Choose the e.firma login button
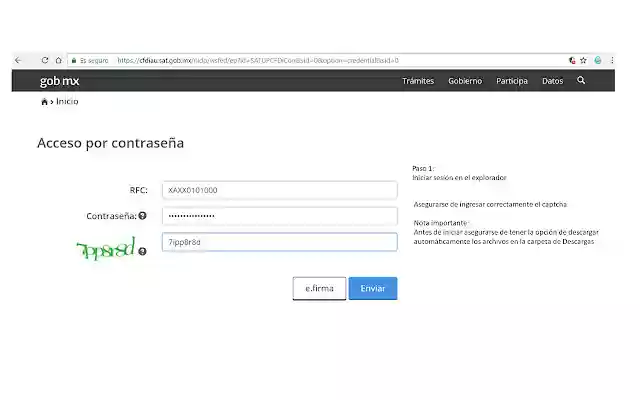640x400 pixels. [x=319, y=289]
